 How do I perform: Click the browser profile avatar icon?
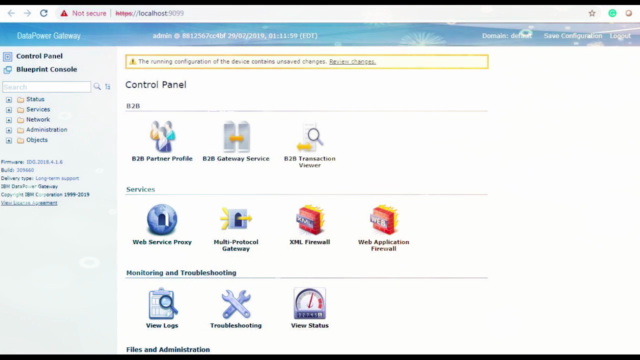pos(629,13)
